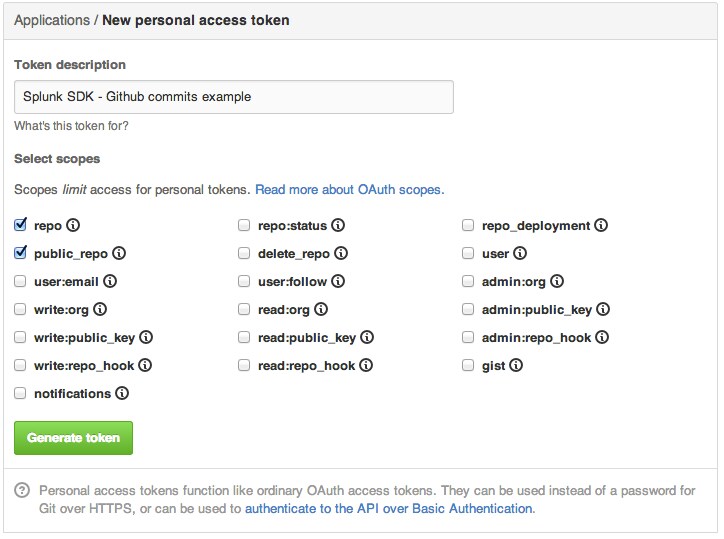The width and height of the screenshot is (724, 539).
Task: Open info icon beside public_repo scope
Action: (x=119, y=253)
